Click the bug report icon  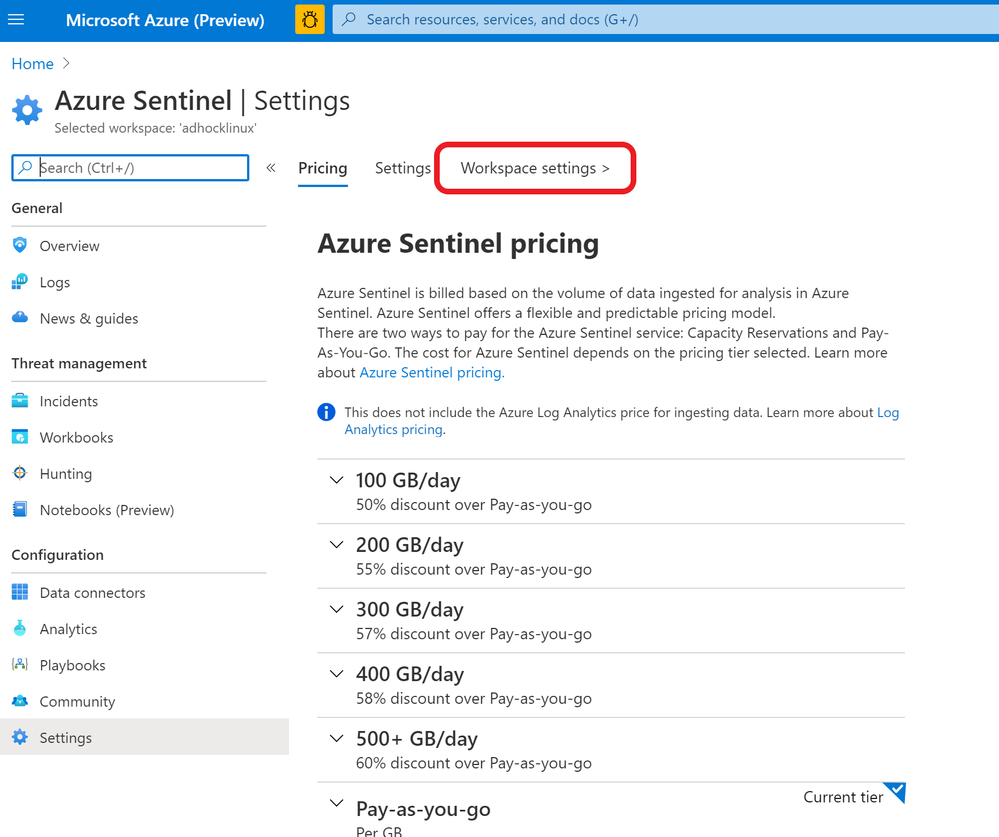(310, 19)
